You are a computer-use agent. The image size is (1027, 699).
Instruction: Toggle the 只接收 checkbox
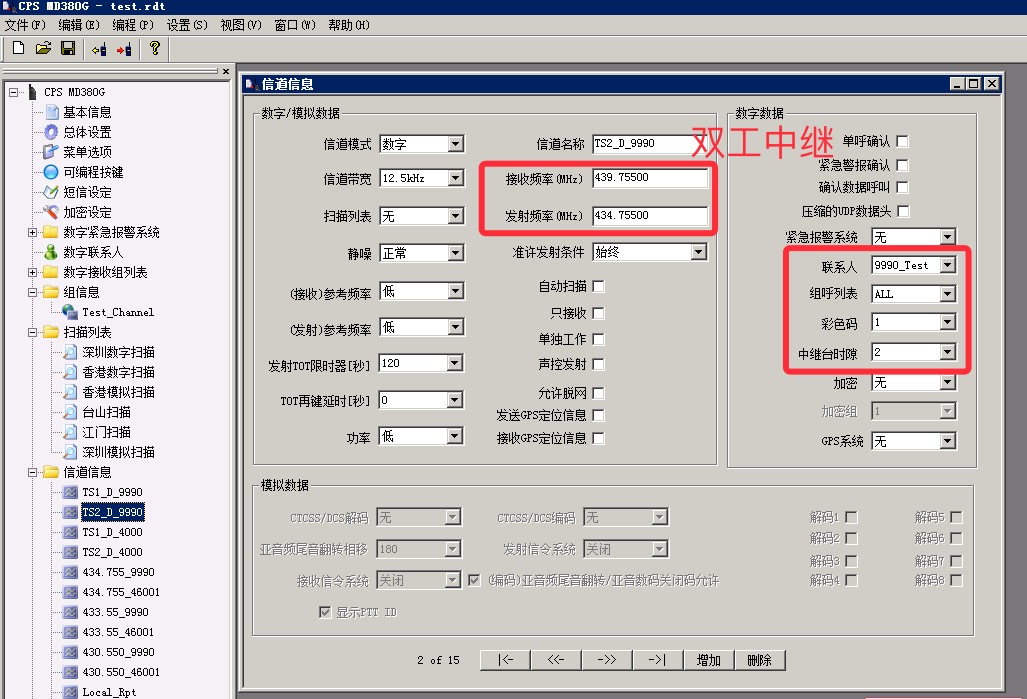pyautogui.click(x=598, y=313)
